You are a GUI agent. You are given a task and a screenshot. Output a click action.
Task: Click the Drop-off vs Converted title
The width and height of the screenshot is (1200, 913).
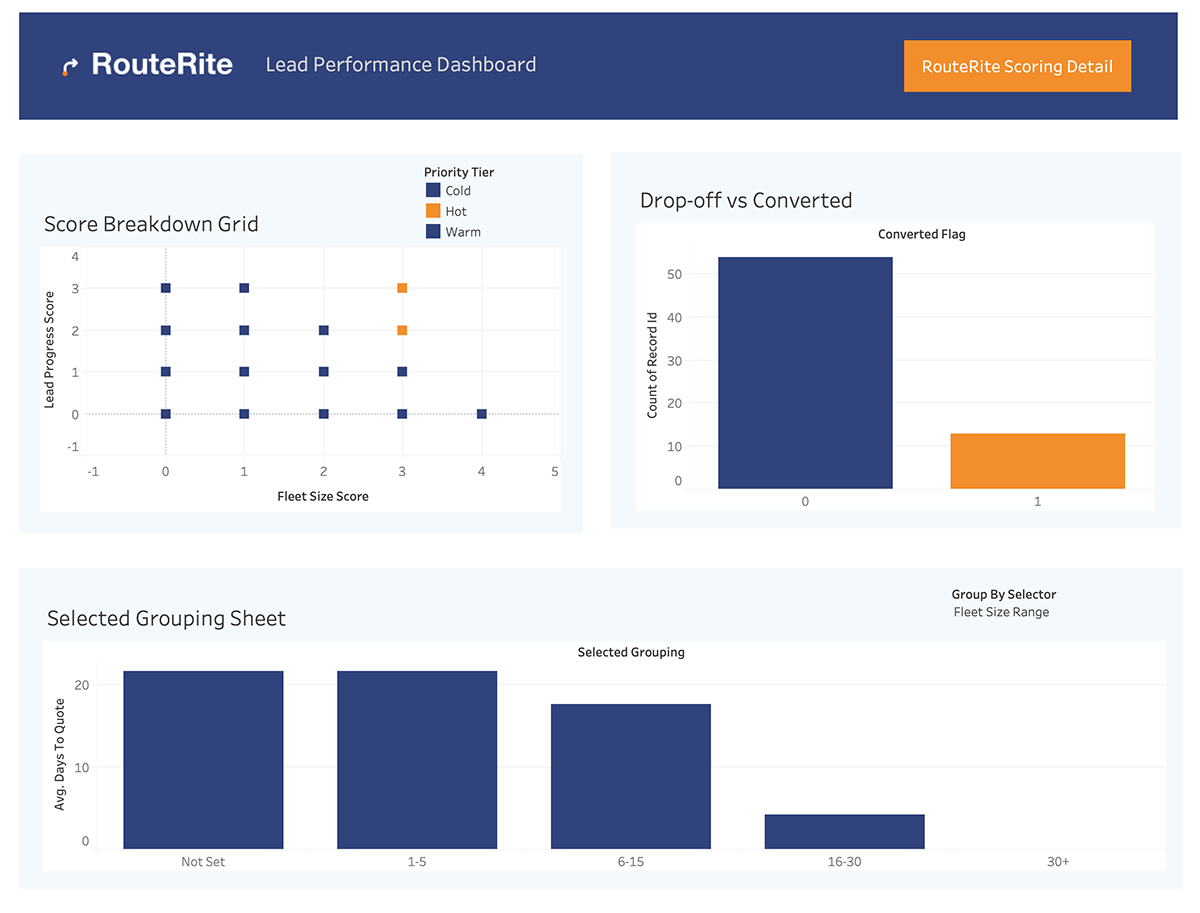click(746, 200)
